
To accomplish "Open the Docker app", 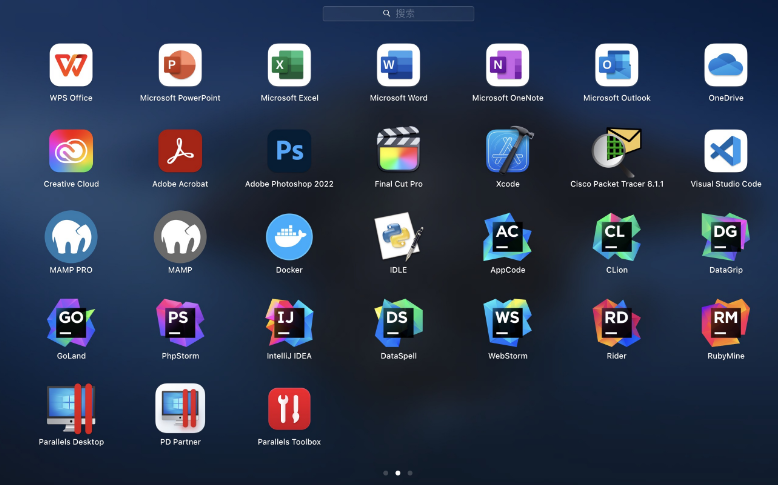I will tap(289, 237).
